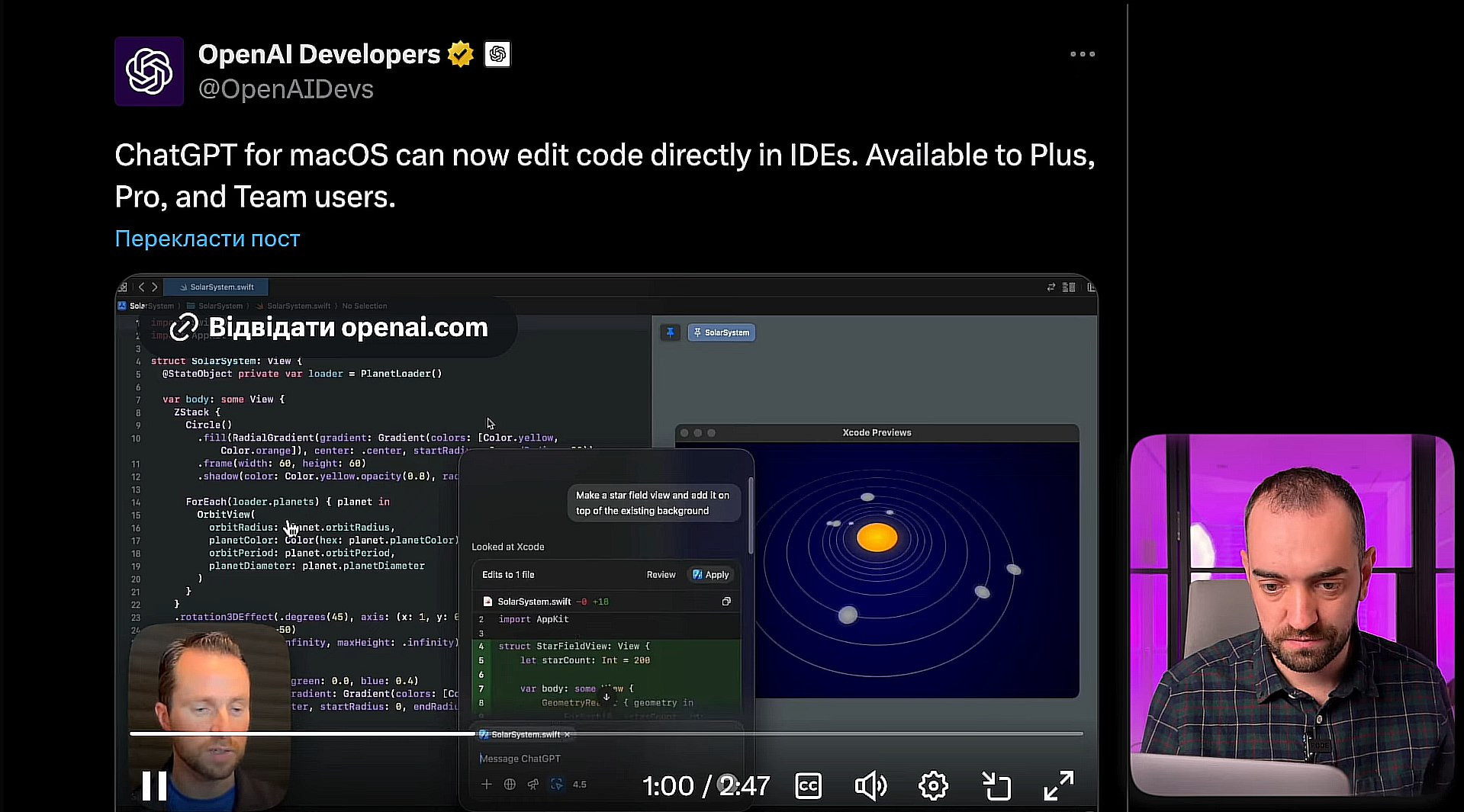Select SolarSystem.swift editor tab in Xcode
The width and height of the screenshot is (1464, 812).
pos(216,287)
